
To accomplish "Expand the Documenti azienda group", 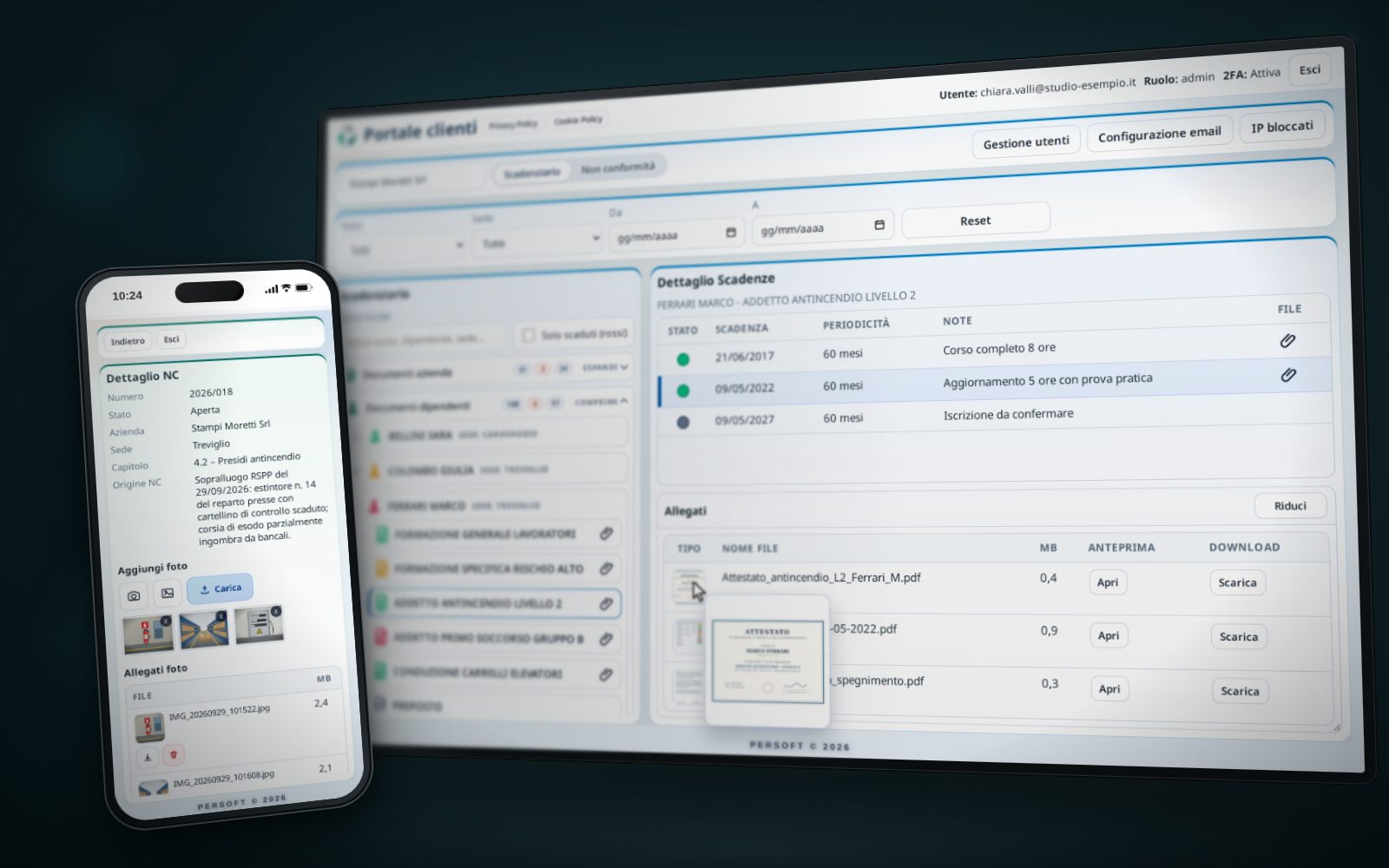I will tap(606, 367).
